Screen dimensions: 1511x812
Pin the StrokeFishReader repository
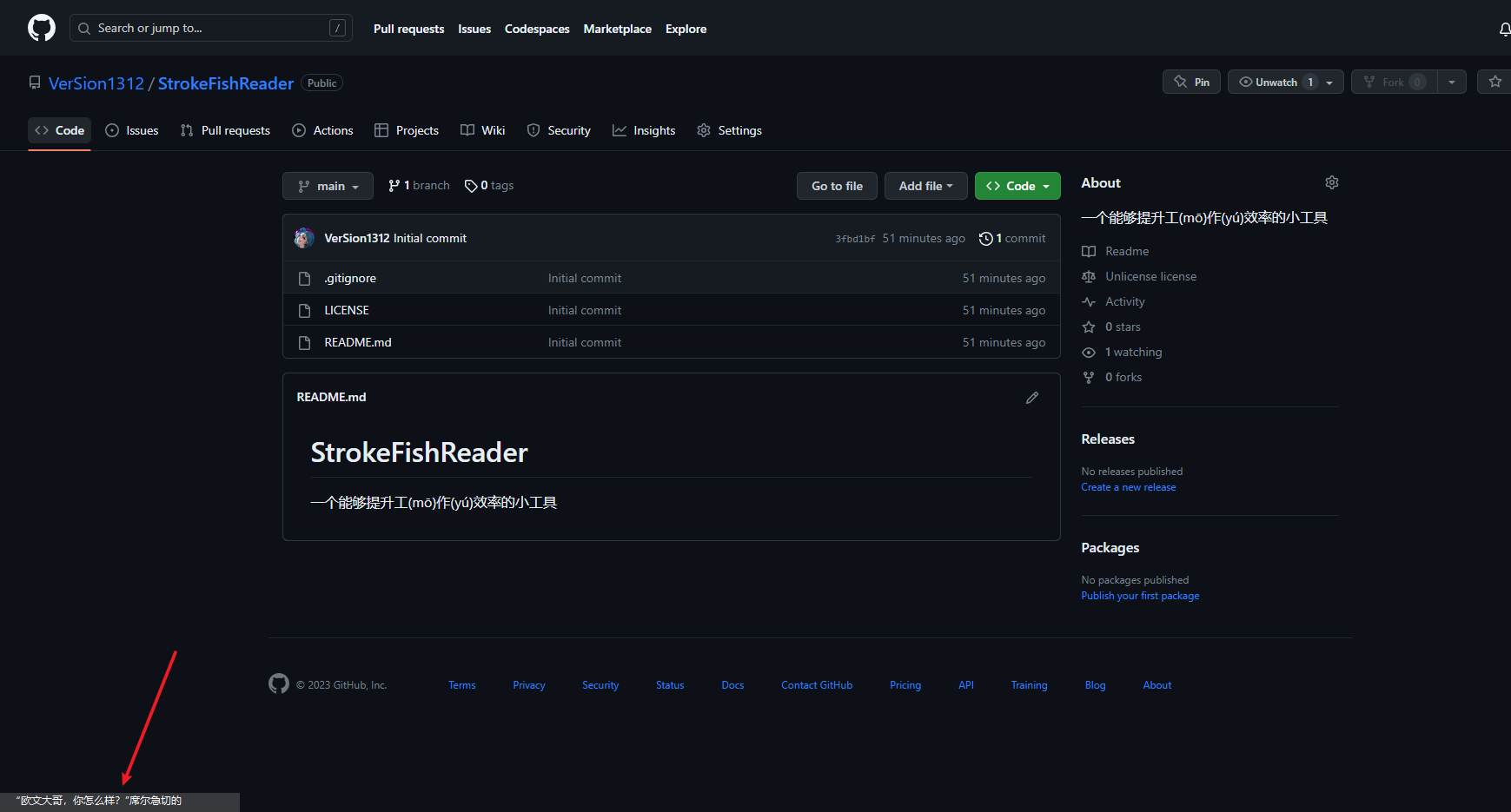tap(1191, 82)
